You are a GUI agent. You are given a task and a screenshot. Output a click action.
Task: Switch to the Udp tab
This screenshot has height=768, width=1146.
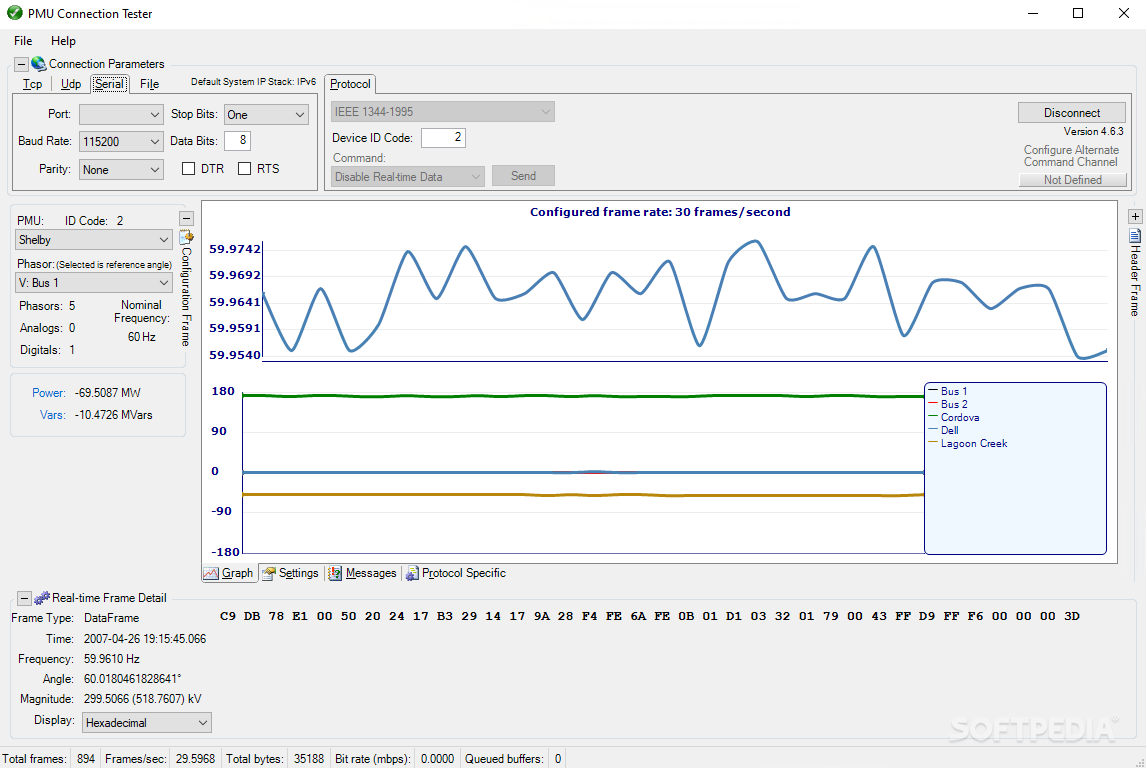point(71,84)
